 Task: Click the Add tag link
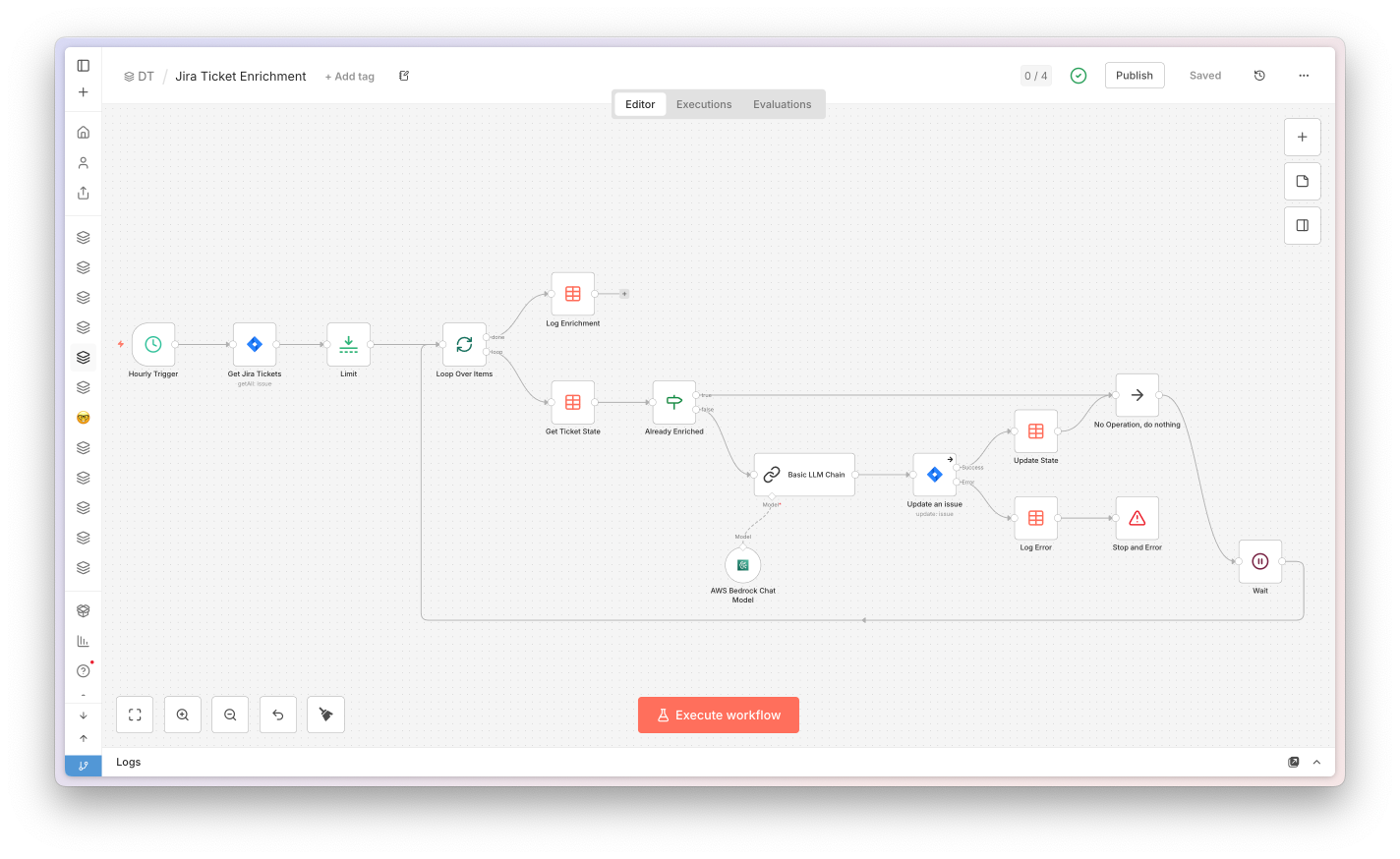[350, 77]
